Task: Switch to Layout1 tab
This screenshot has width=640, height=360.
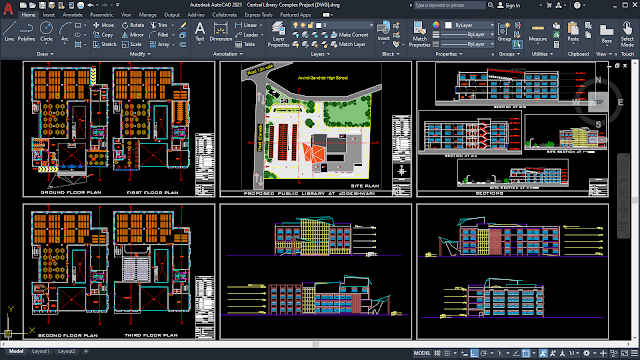Action: 40,351
